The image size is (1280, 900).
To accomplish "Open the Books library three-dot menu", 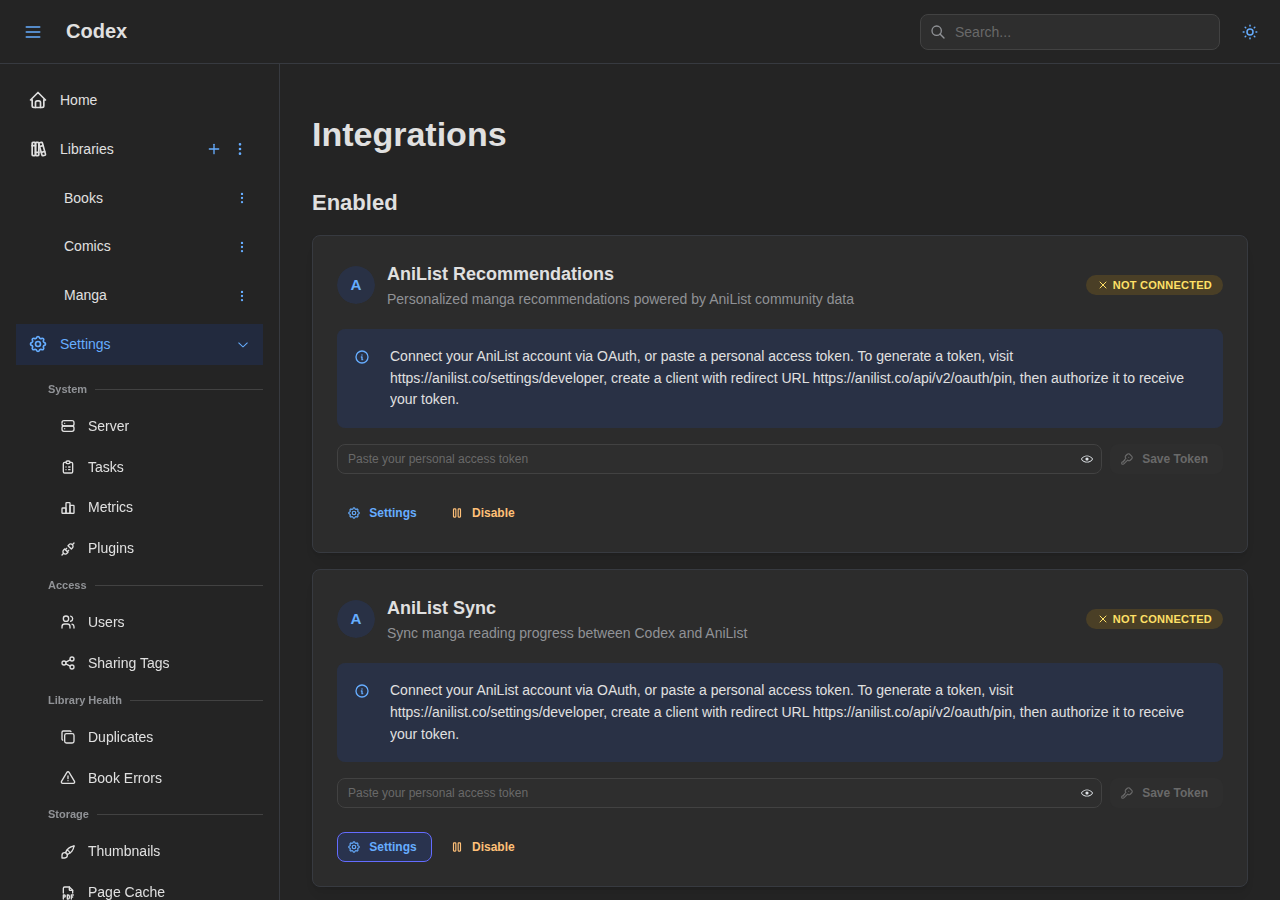I will pyautogui.click(x=241, y=198).
